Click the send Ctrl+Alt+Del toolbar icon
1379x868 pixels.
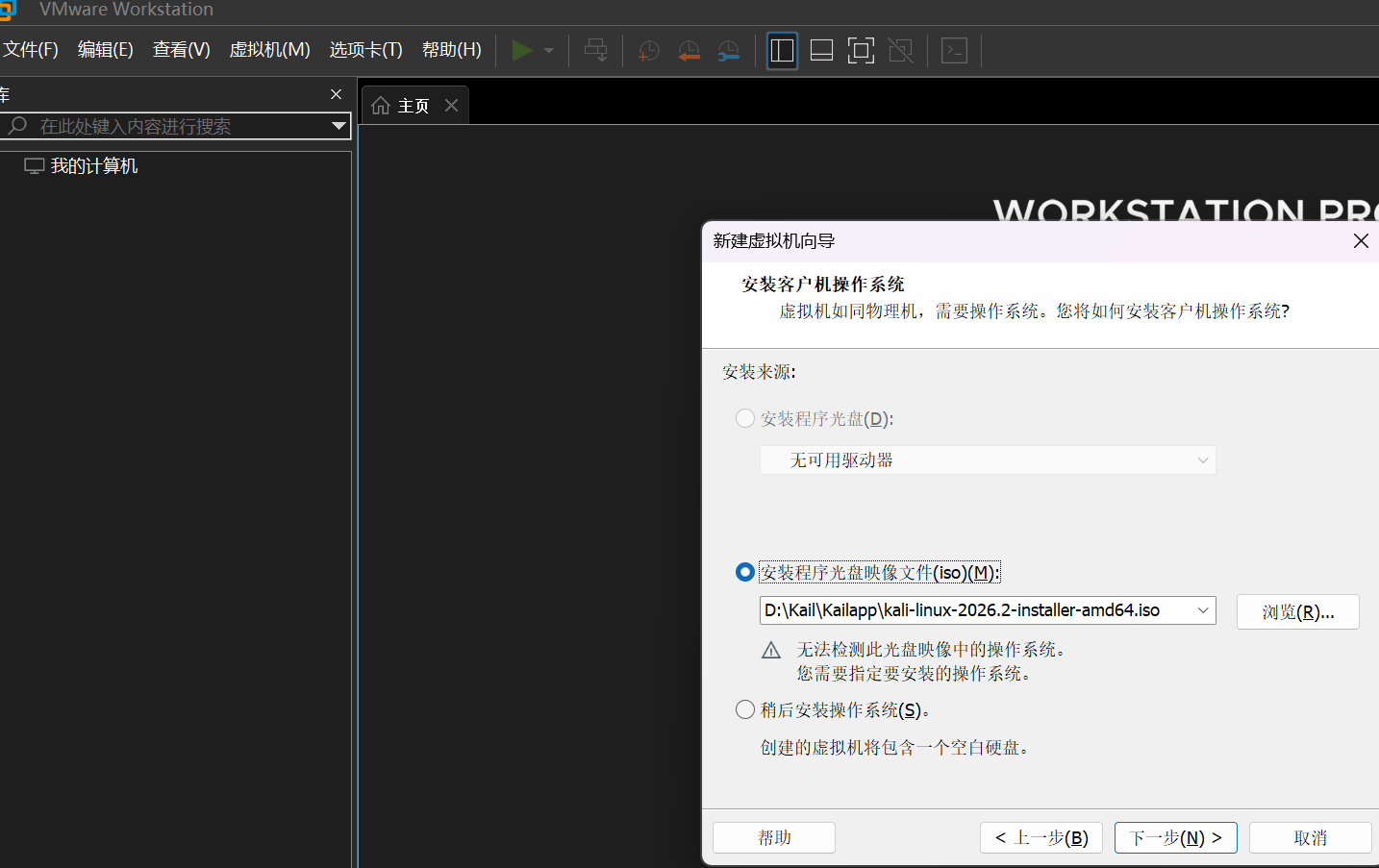click(x=596, y=50)
